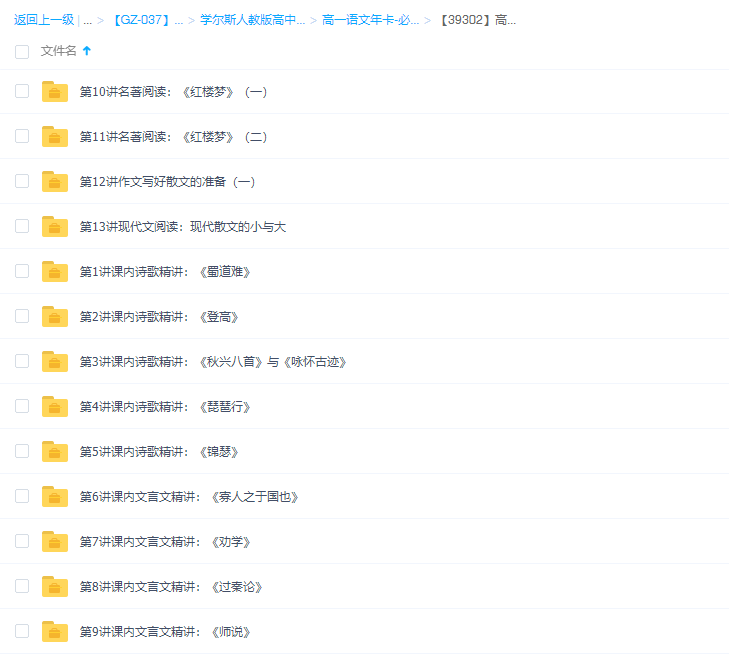Expand the collapsed "..." breadcrumb path

(x=88, y=20)
